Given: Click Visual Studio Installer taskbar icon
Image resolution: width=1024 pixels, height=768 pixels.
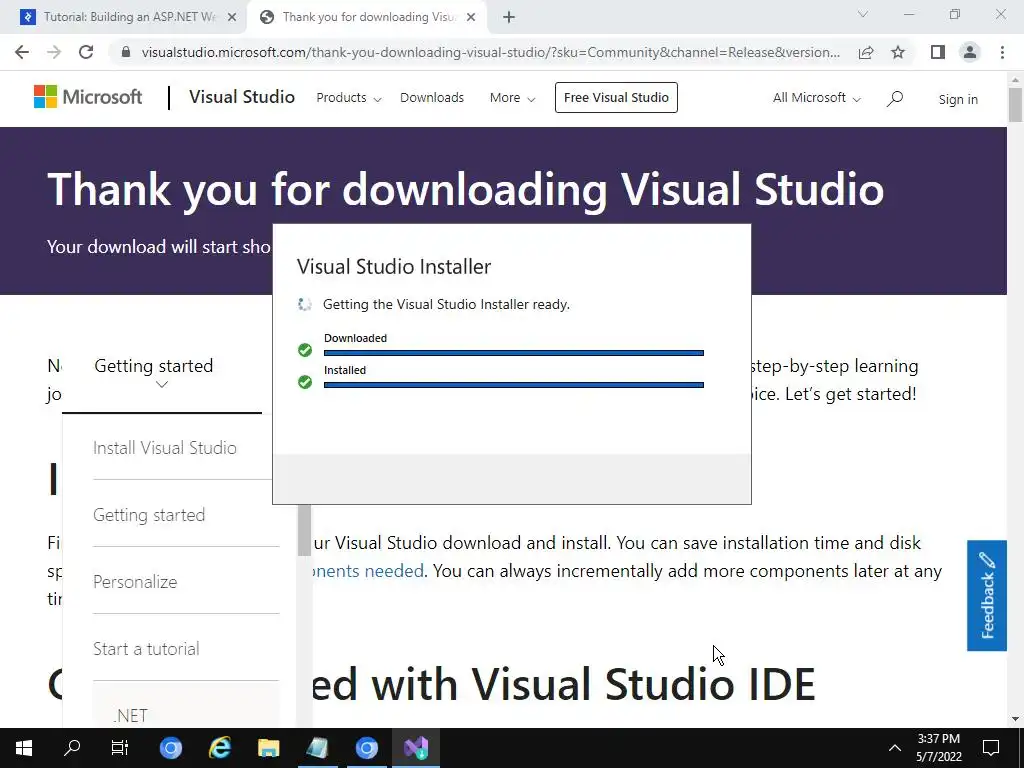Looking at the screenshot, I should coord(416,748).
